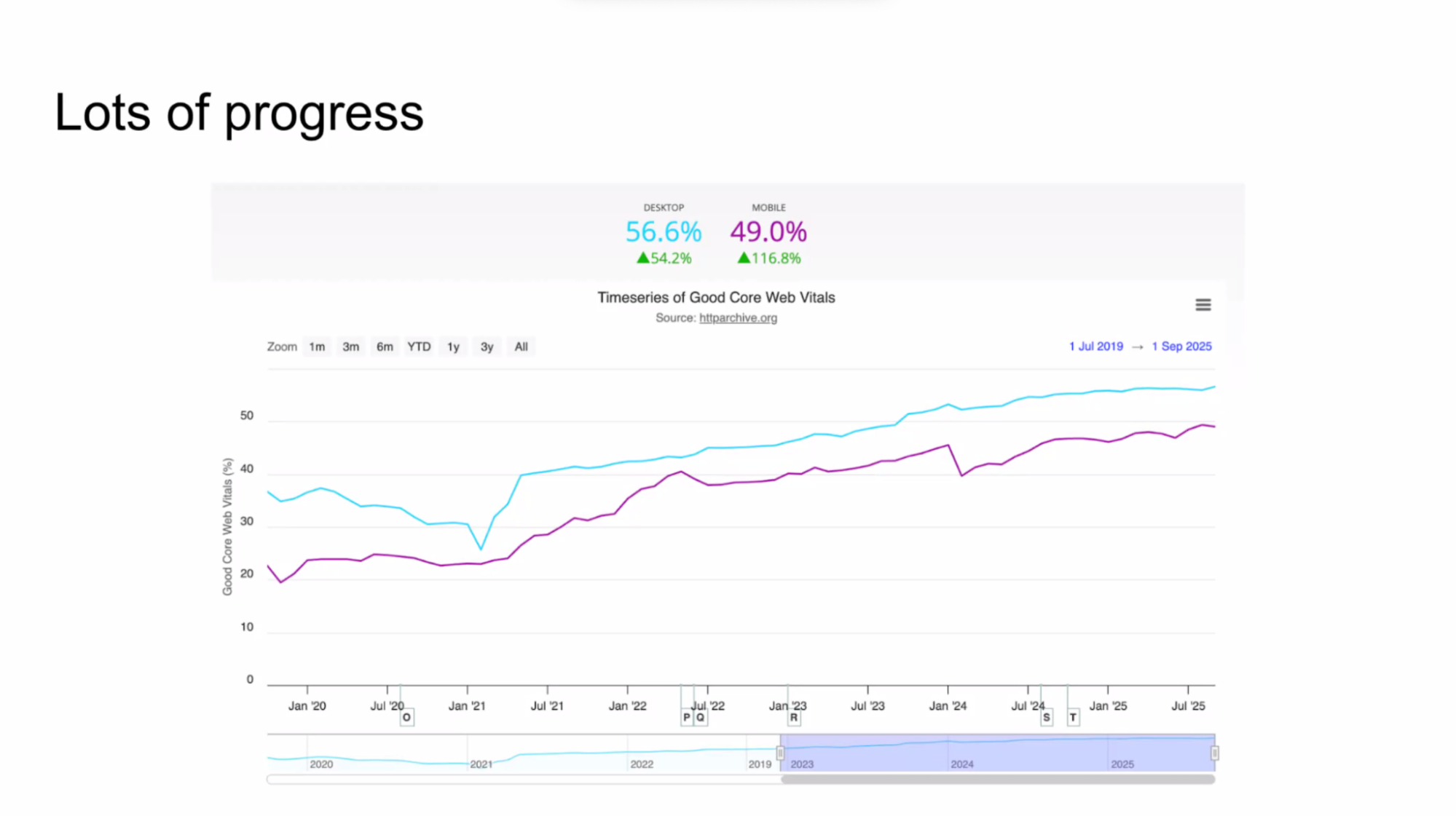This screenshot has width=1456, height=816.
Task: Edit the 1 Sep 2025 end date
Action: click(1181, 346)
